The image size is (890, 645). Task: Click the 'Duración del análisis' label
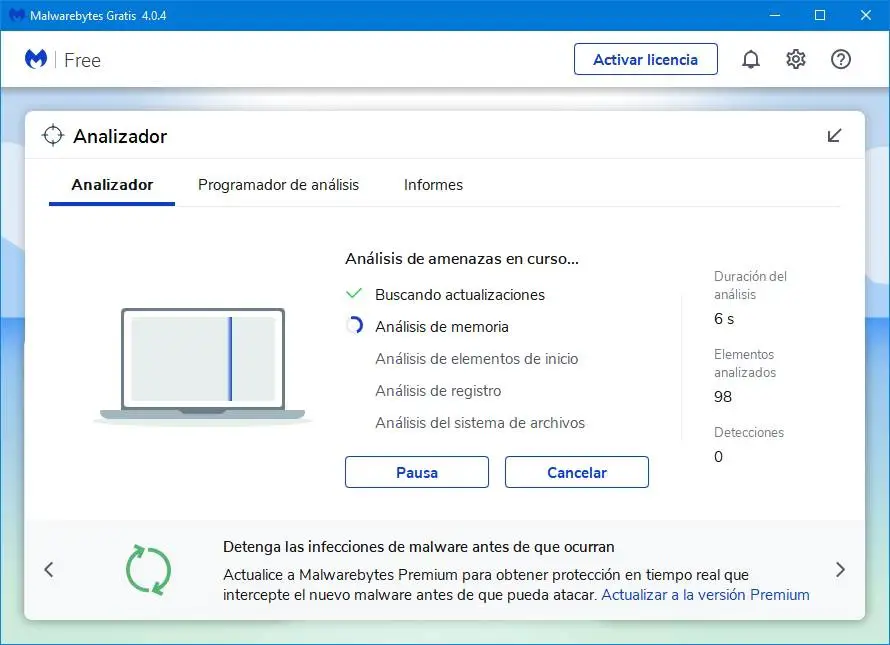[x=750, y=285]
